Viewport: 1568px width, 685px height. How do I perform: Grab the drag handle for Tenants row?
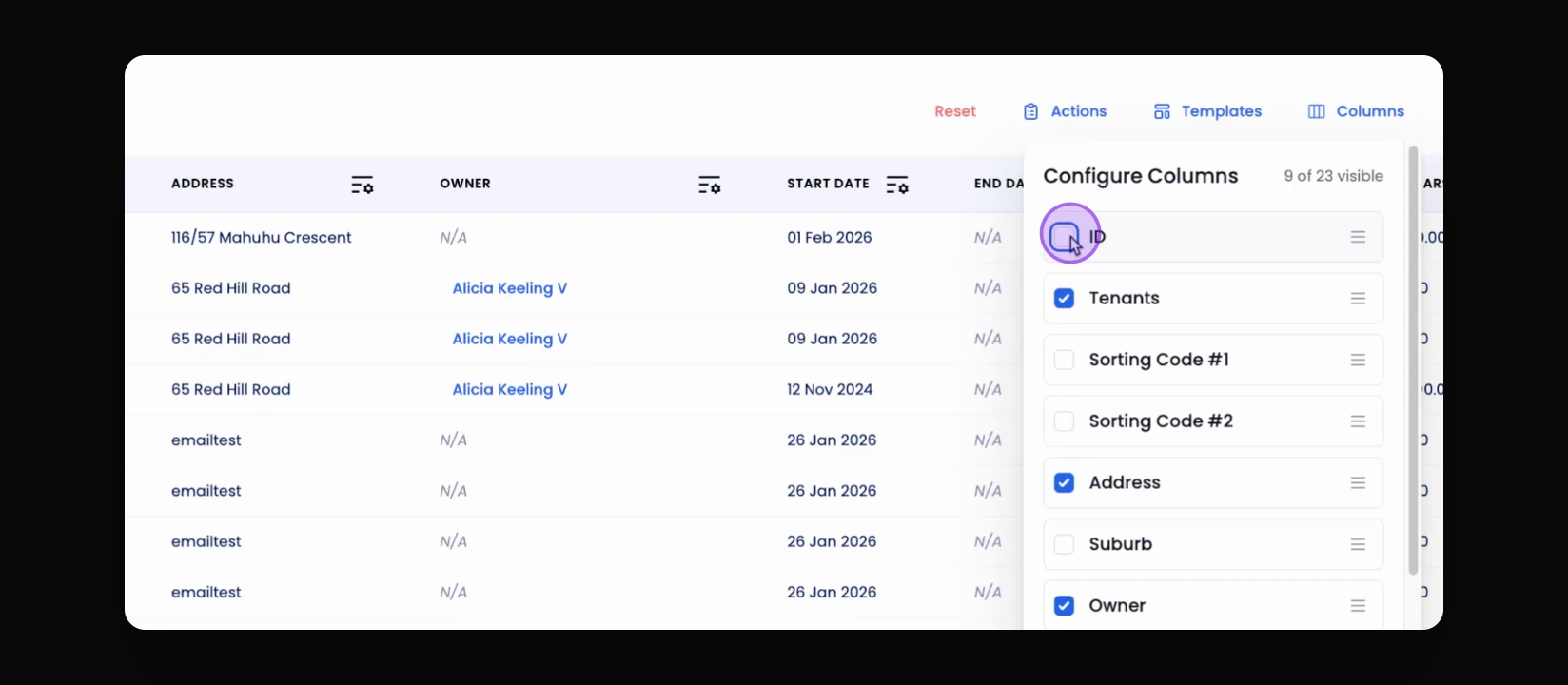click(x=1358, y=299)
